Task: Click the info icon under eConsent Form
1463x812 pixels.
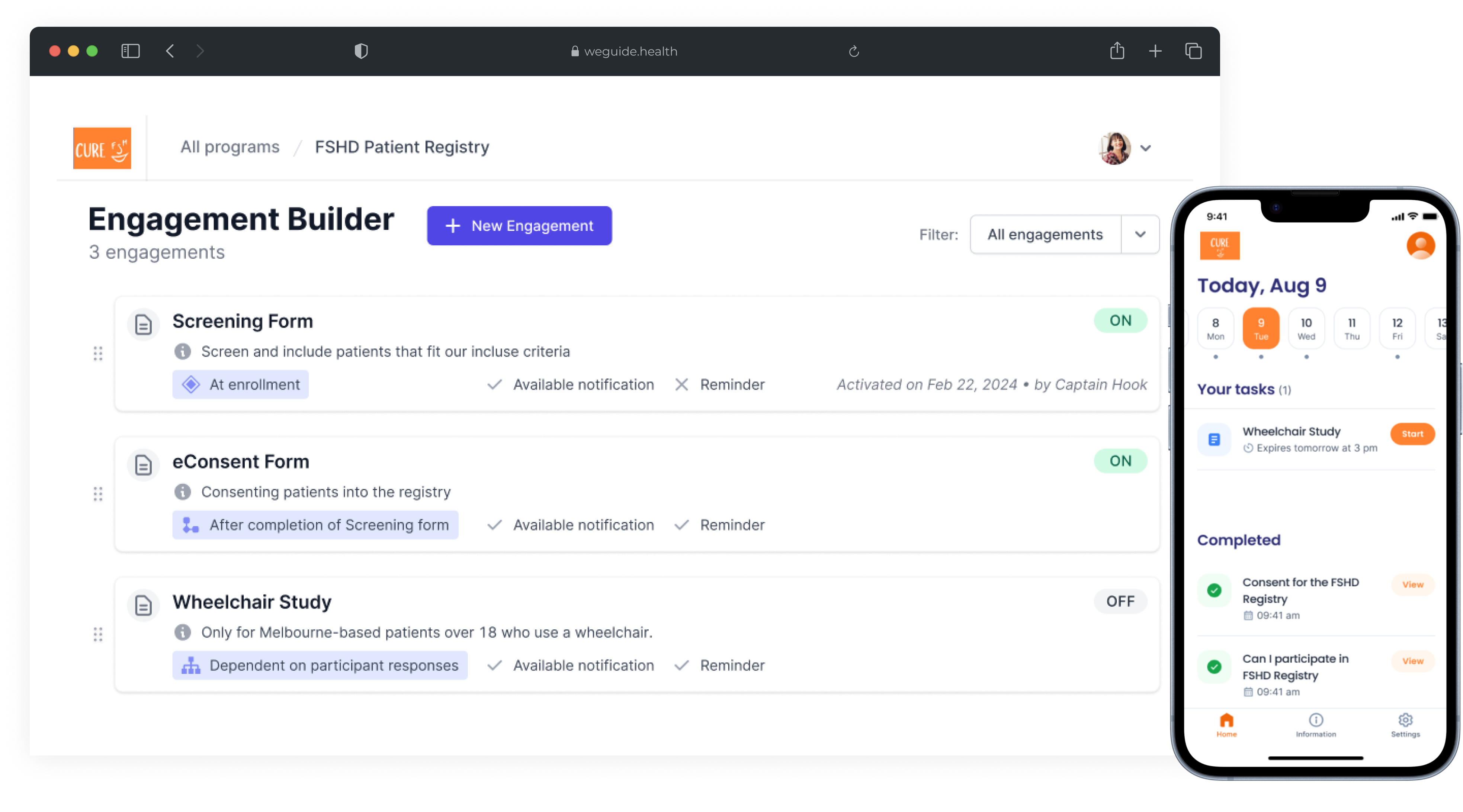Action: pos(182,492)
